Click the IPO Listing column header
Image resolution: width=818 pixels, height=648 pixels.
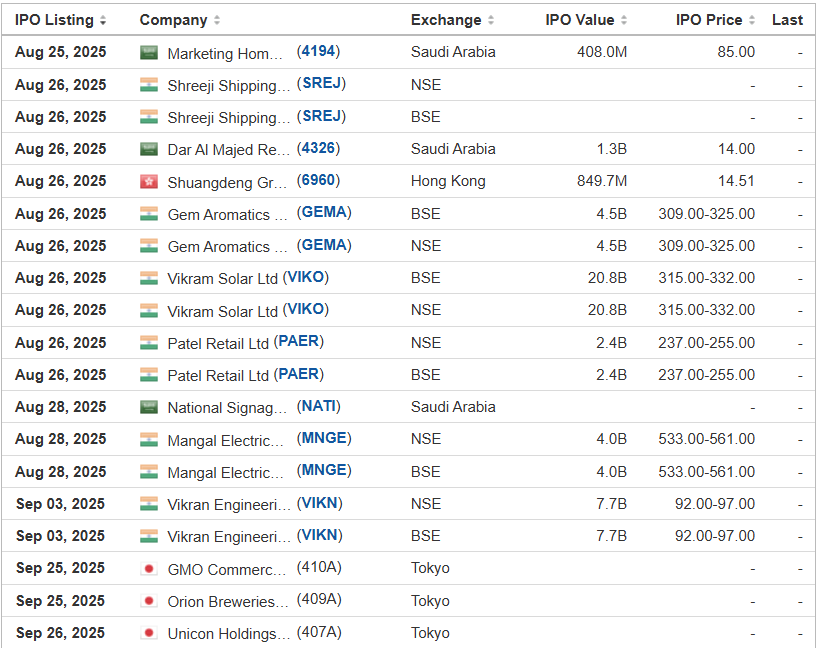[x=54, y=20]
